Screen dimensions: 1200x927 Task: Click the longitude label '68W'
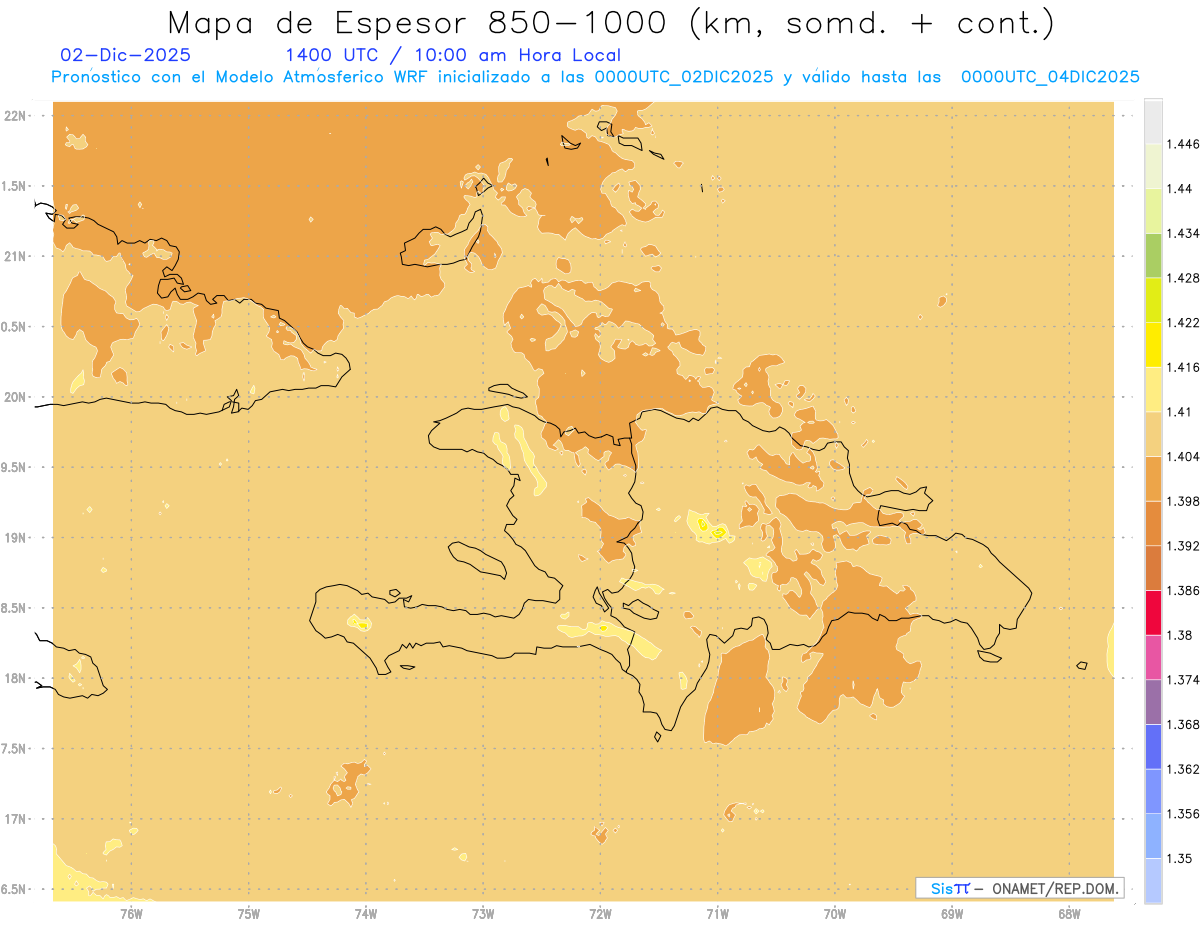[x=1069, y=913]
